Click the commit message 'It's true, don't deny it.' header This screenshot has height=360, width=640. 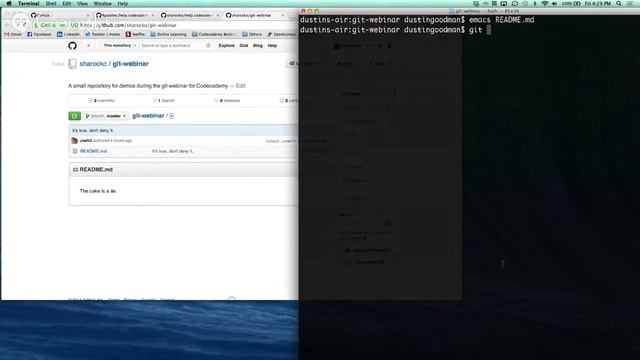pos(93,130)
